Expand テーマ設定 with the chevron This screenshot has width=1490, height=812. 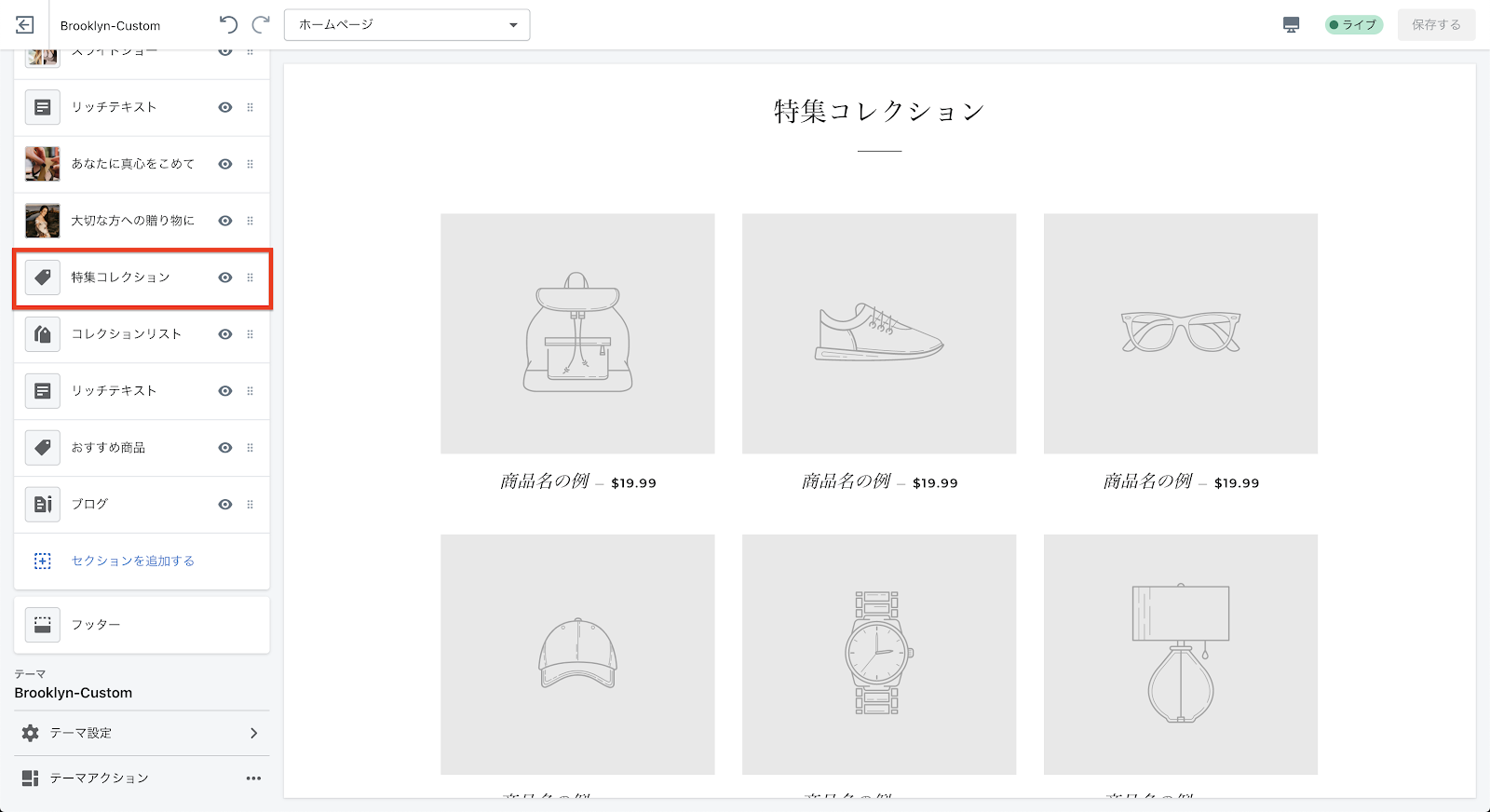pyautogui.click(x=253, y=734)
